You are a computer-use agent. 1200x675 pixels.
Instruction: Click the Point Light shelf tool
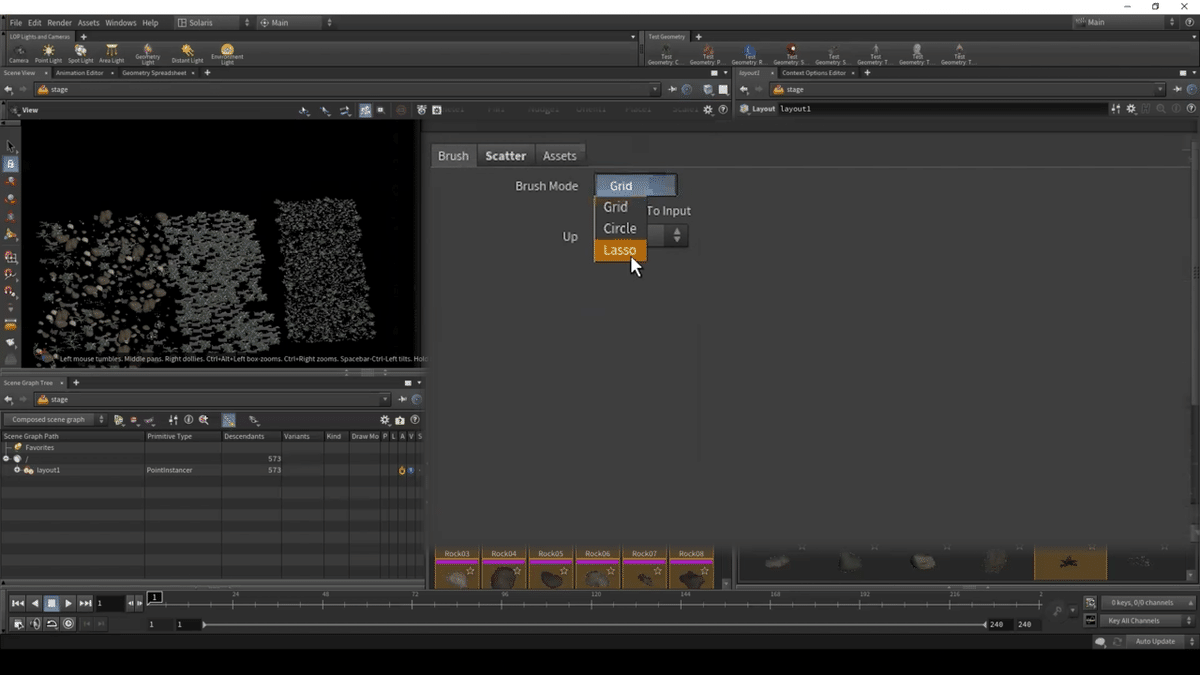pyautogui.click(x=48, y=53)
